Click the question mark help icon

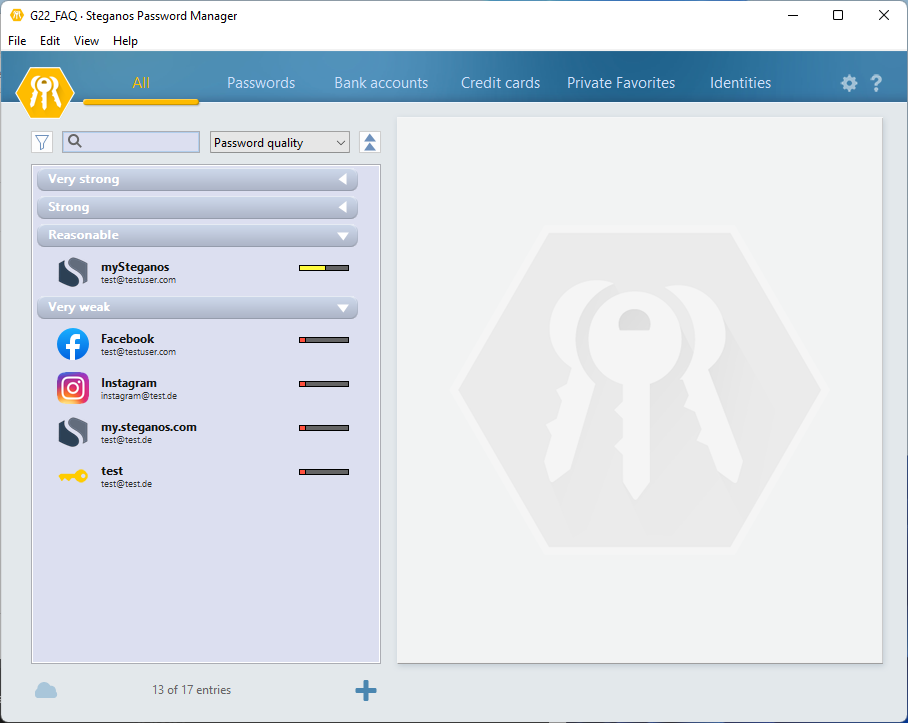tap(877, 83)
